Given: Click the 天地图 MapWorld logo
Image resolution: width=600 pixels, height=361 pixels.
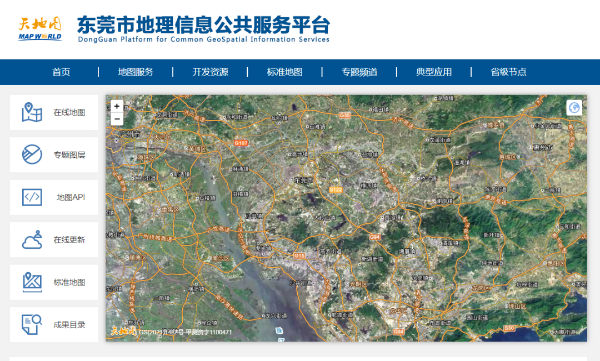Looking at the screenshot, I should pyautogui.click(x=40, y=28).
